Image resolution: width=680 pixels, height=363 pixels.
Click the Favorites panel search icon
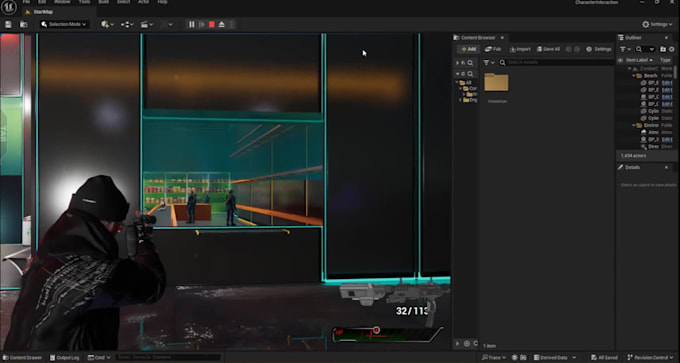pos(471,63)
